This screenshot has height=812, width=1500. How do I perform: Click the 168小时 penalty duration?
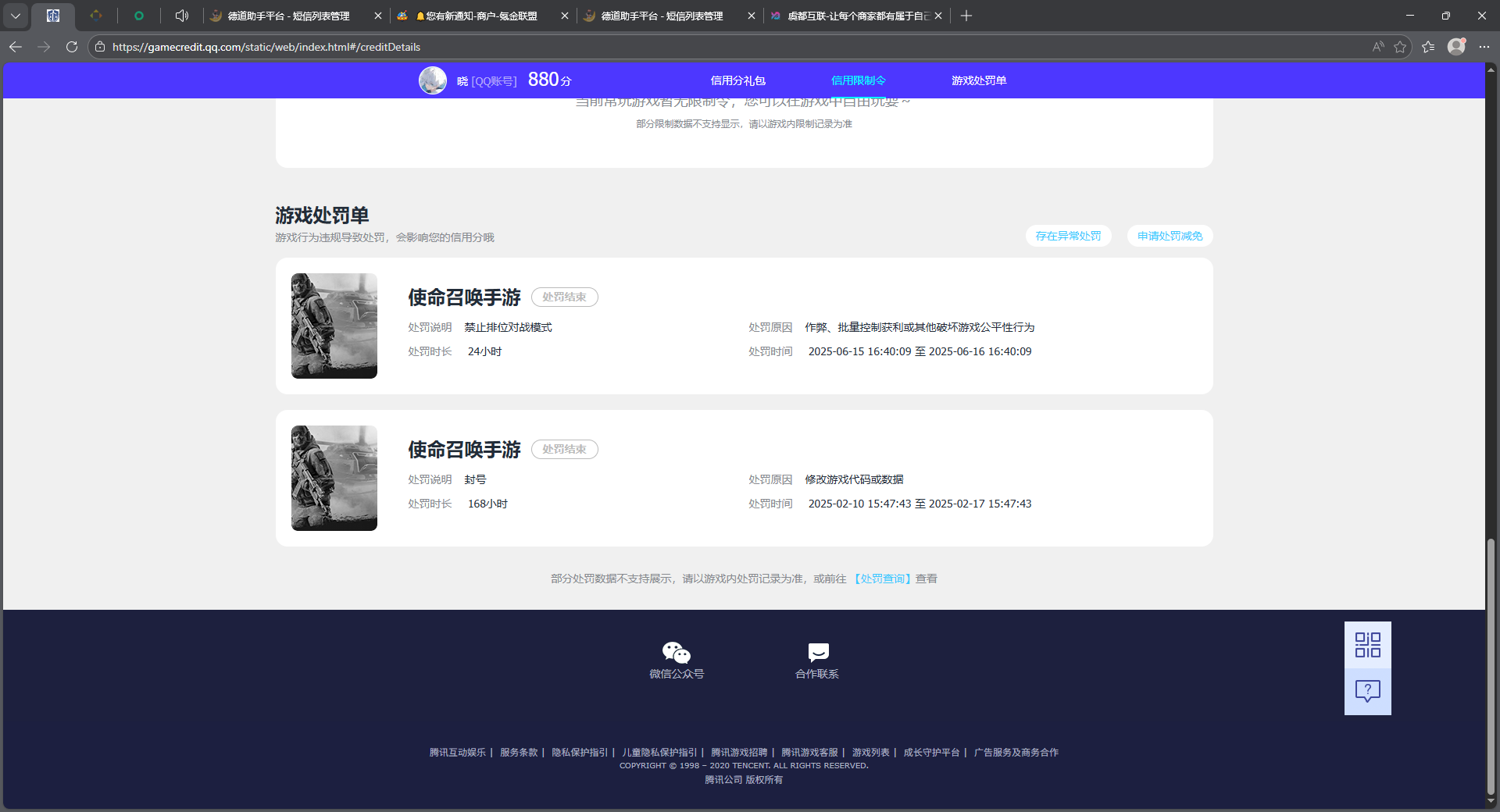[x=487, y=504]
